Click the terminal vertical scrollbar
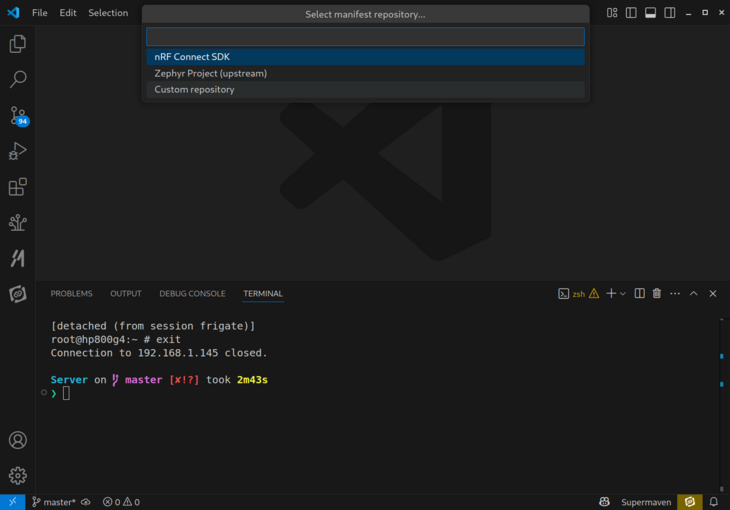 pyautogui.click(x=722, y=405)
